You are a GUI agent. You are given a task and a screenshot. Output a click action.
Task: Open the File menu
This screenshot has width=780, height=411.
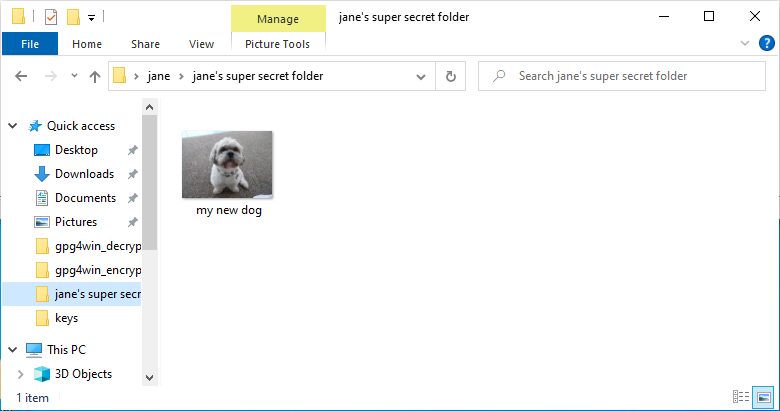(x=30, y=44)
